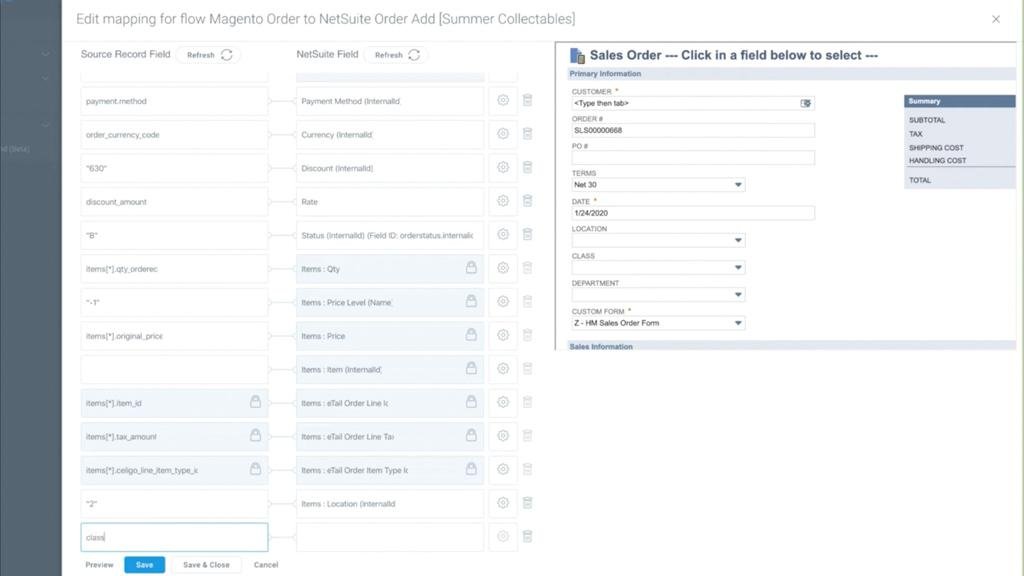Viewport: 1024px width, 576px height.
Task: Click the Customer input field
Action: coord(693,103)
